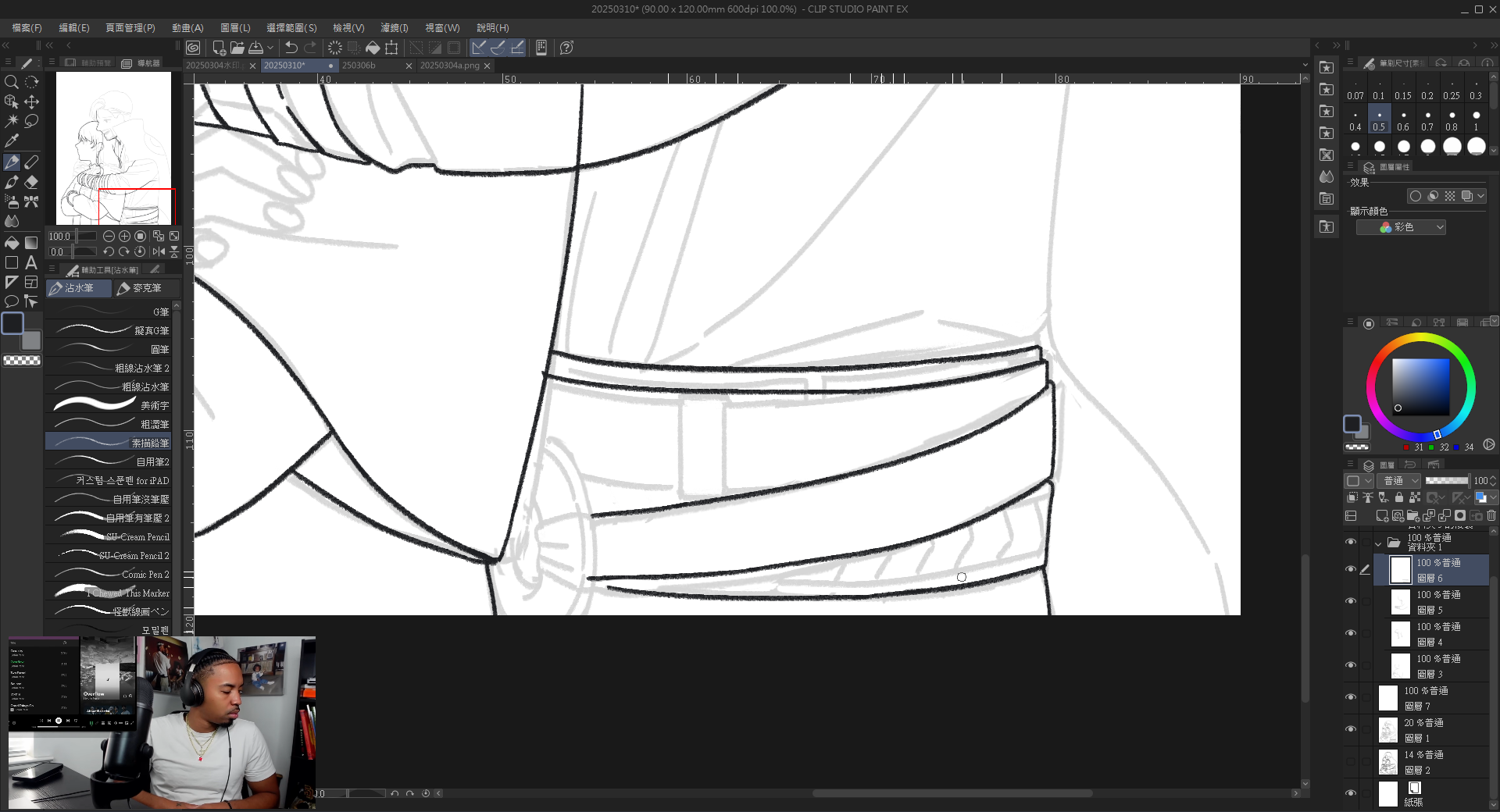Open Clip Studio launcher icon
The image size is (1500, 812).
(193, 48)
